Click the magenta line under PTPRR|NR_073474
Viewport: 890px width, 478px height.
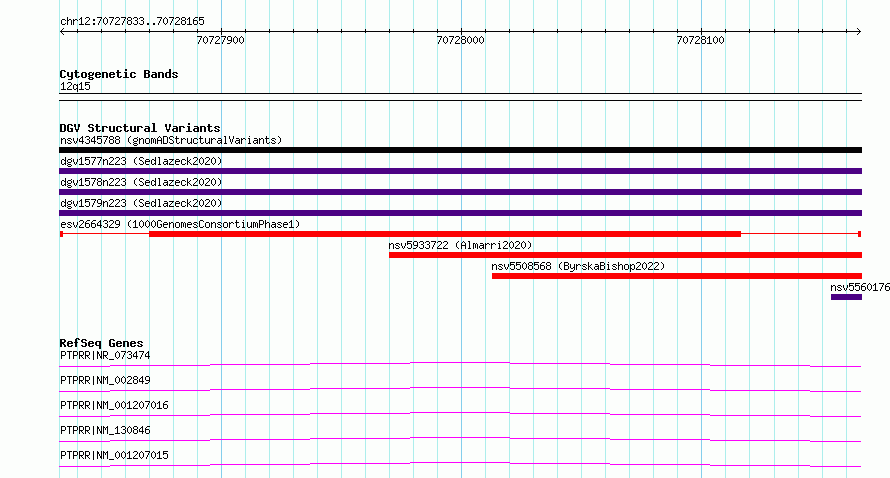coord(460,364)
